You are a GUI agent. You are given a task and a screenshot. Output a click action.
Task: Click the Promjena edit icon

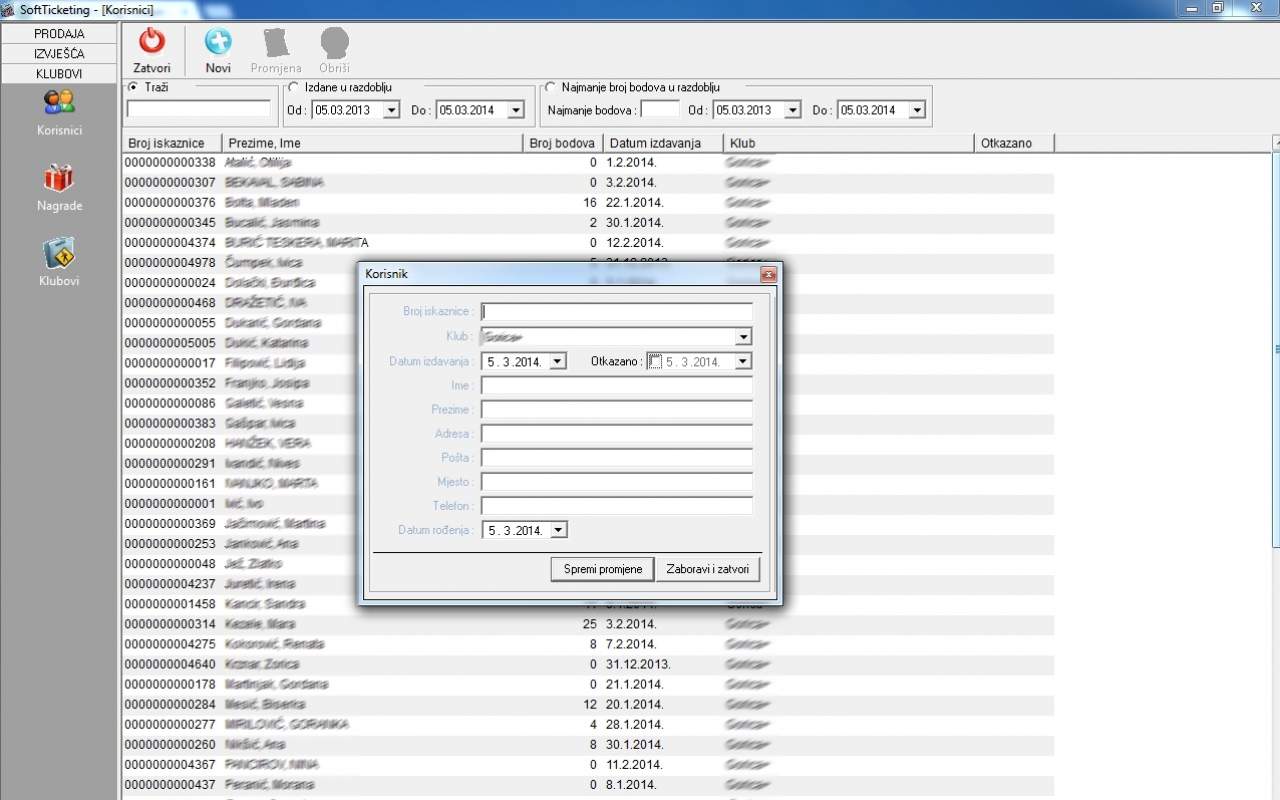(275, 42)
